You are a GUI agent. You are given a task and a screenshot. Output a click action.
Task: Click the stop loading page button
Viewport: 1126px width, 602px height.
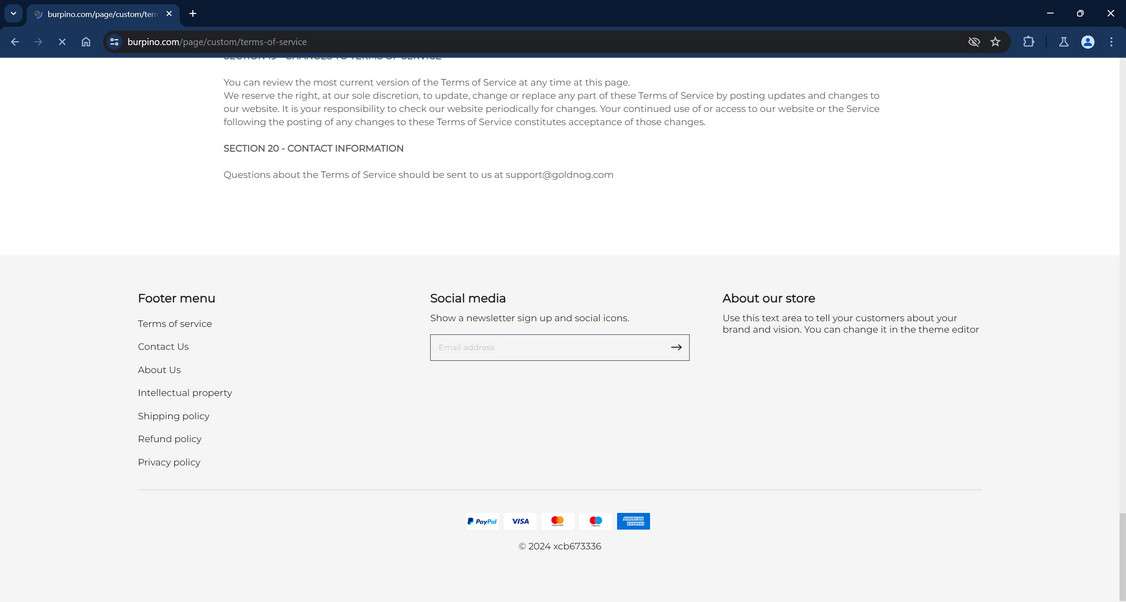pyautogui.click(x=61, y=42)
